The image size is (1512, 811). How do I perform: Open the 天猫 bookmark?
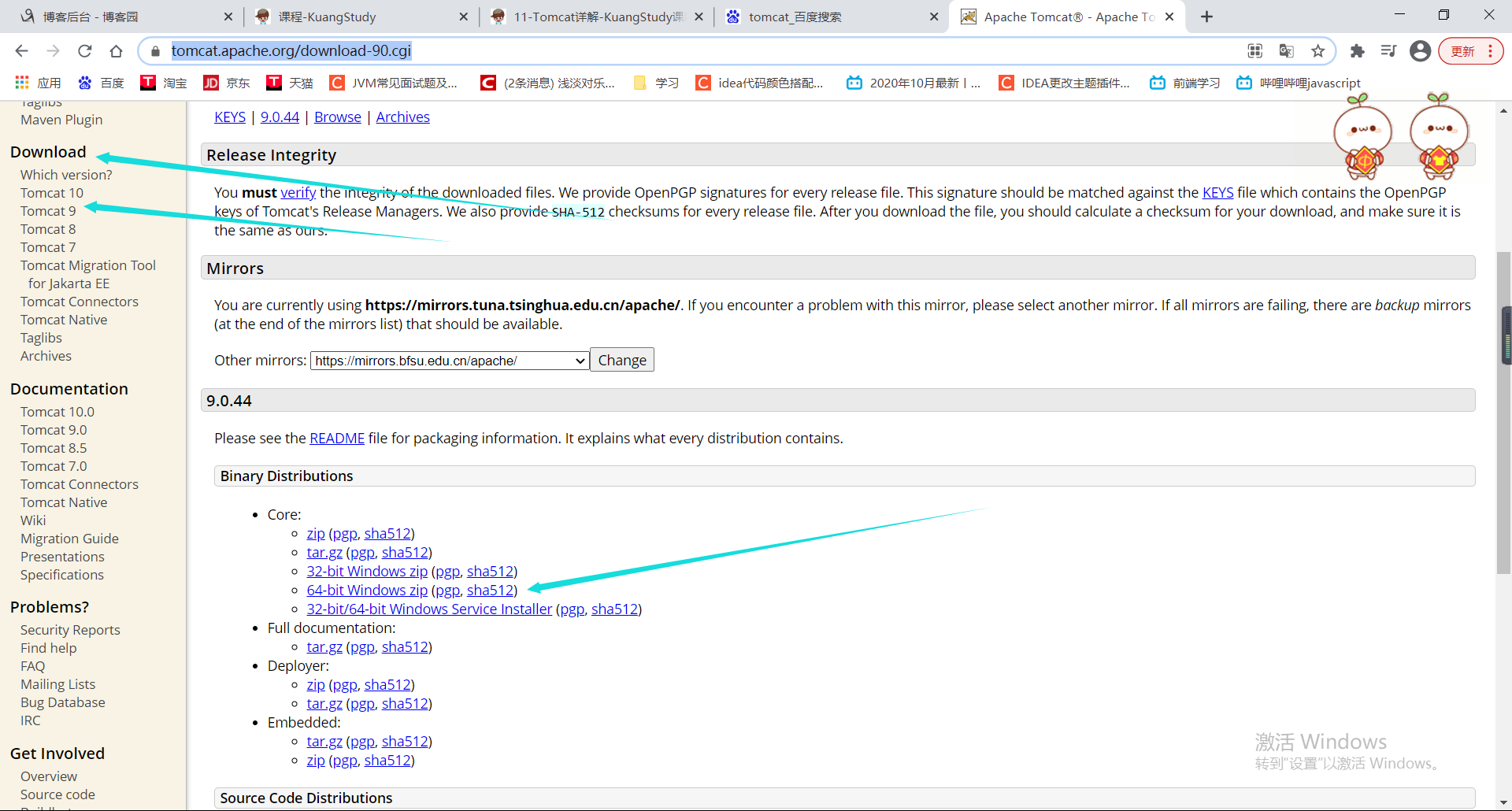290,83
